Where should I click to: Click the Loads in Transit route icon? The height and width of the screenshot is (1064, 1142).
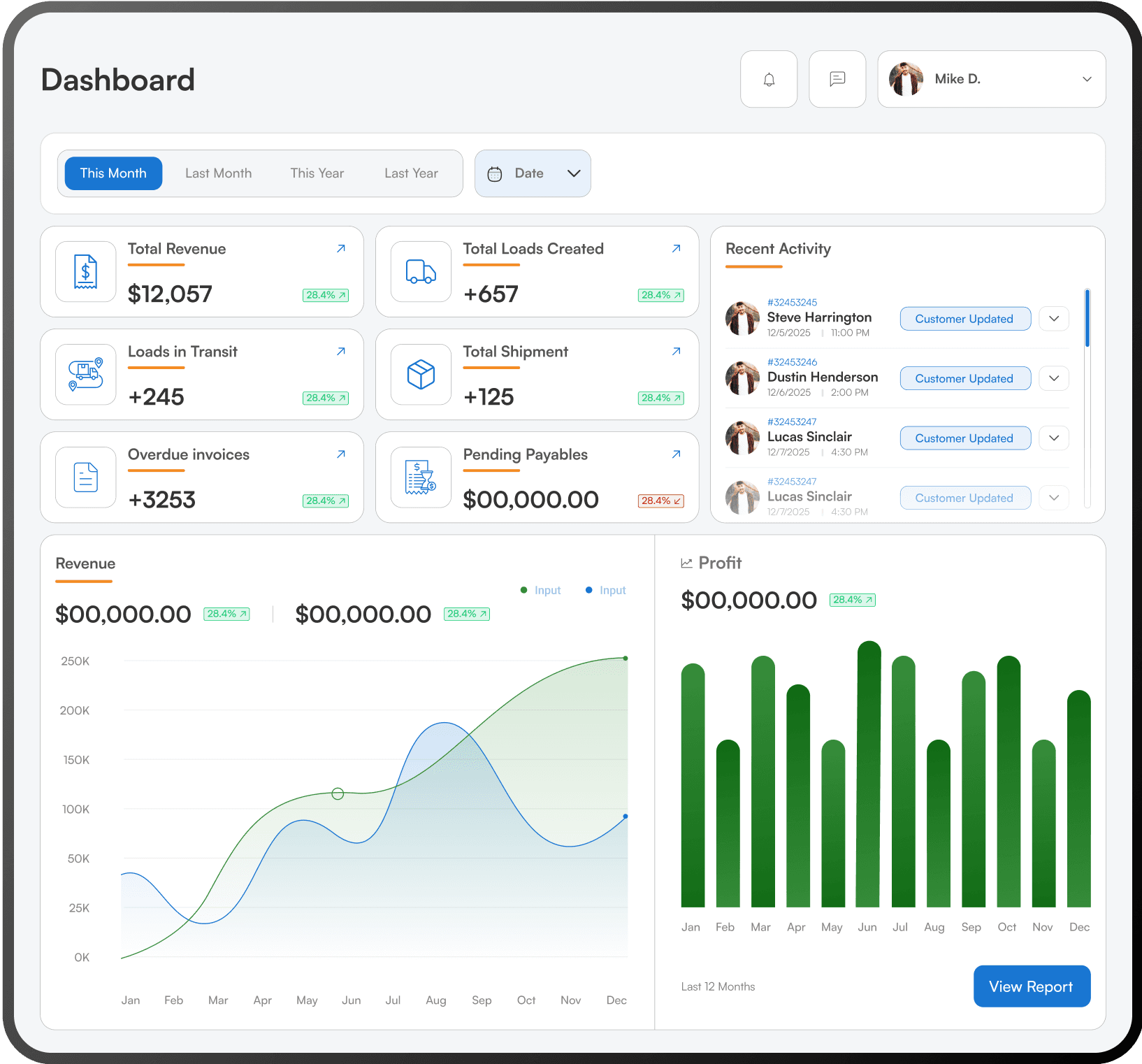(x=85, y=375)
